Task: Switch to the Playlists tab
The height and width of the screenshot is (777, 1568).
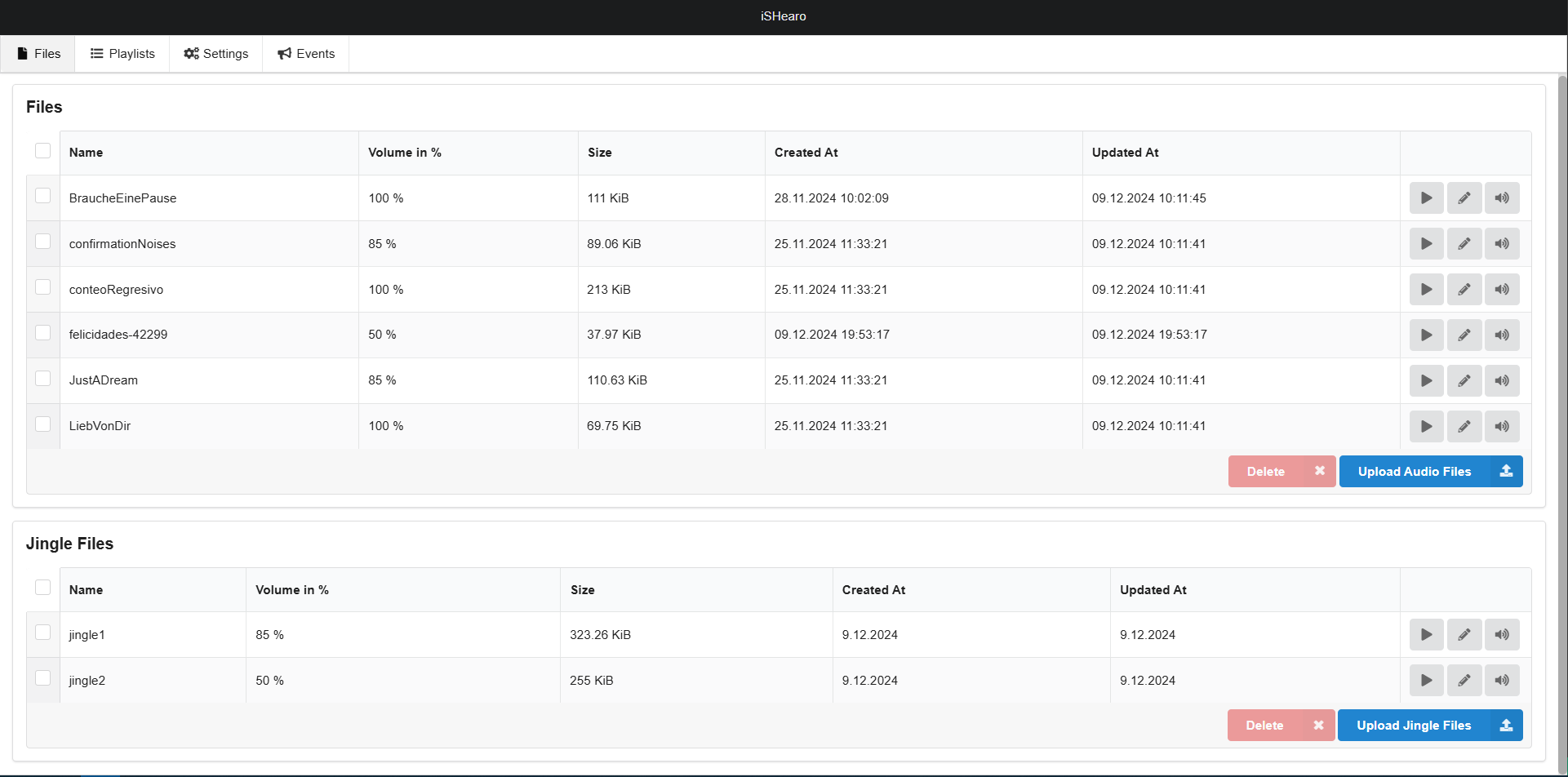Action: pyautogui.click(x=122, y=54)
